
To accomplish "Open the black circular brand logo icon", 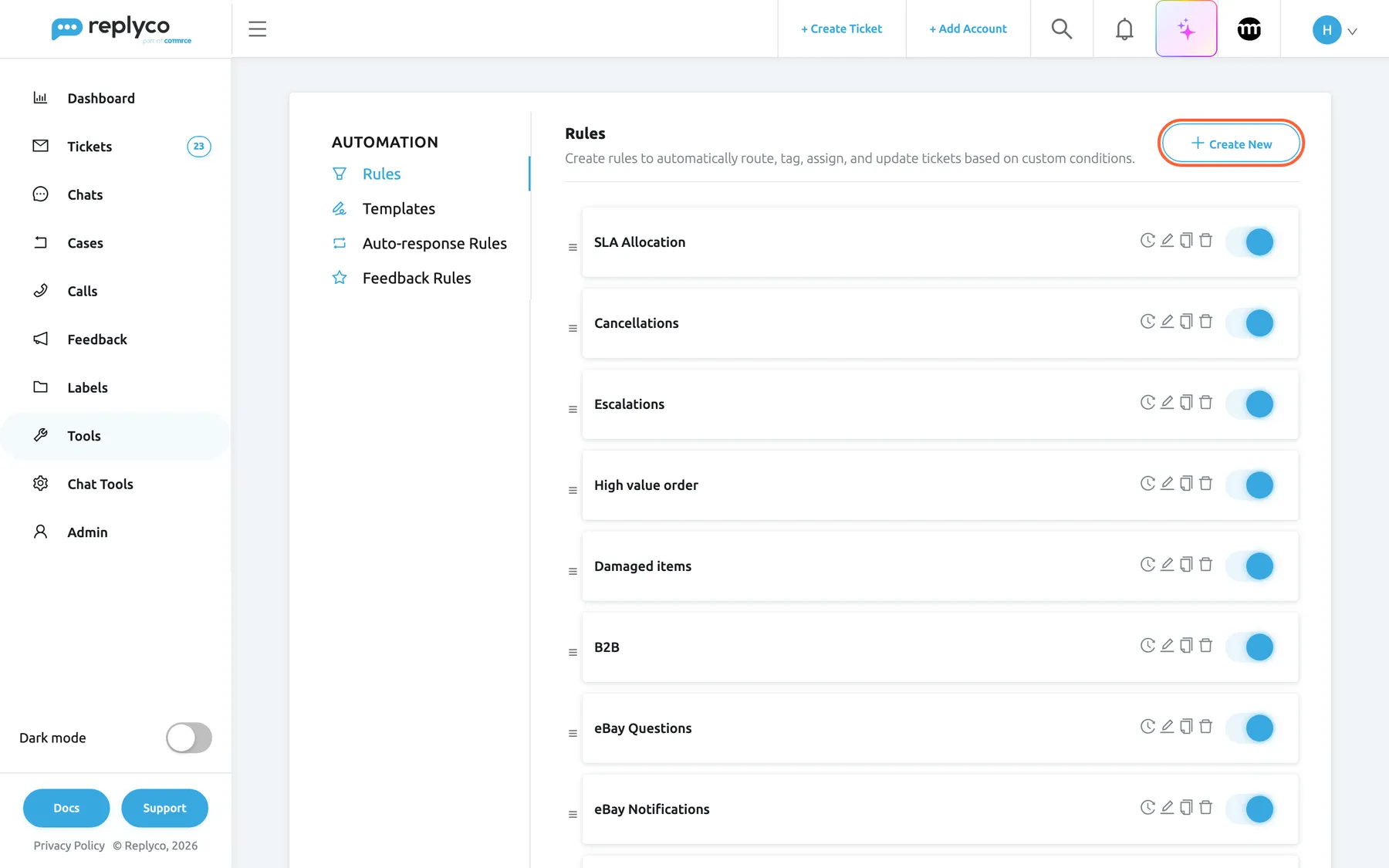I will click(1249, 29).
